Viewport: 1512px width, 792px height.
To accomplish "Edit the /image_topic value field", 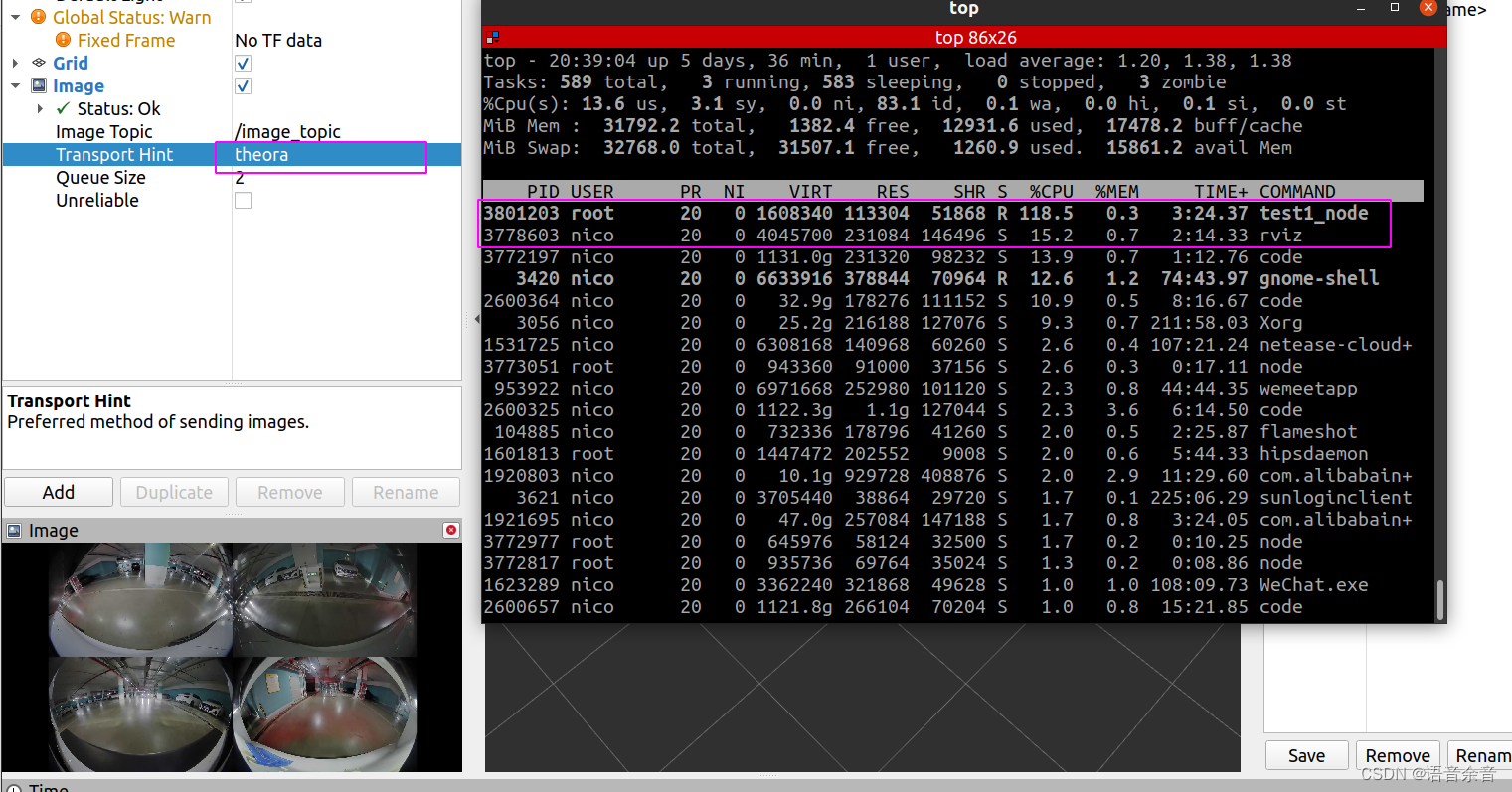I will tap(346, 131).
